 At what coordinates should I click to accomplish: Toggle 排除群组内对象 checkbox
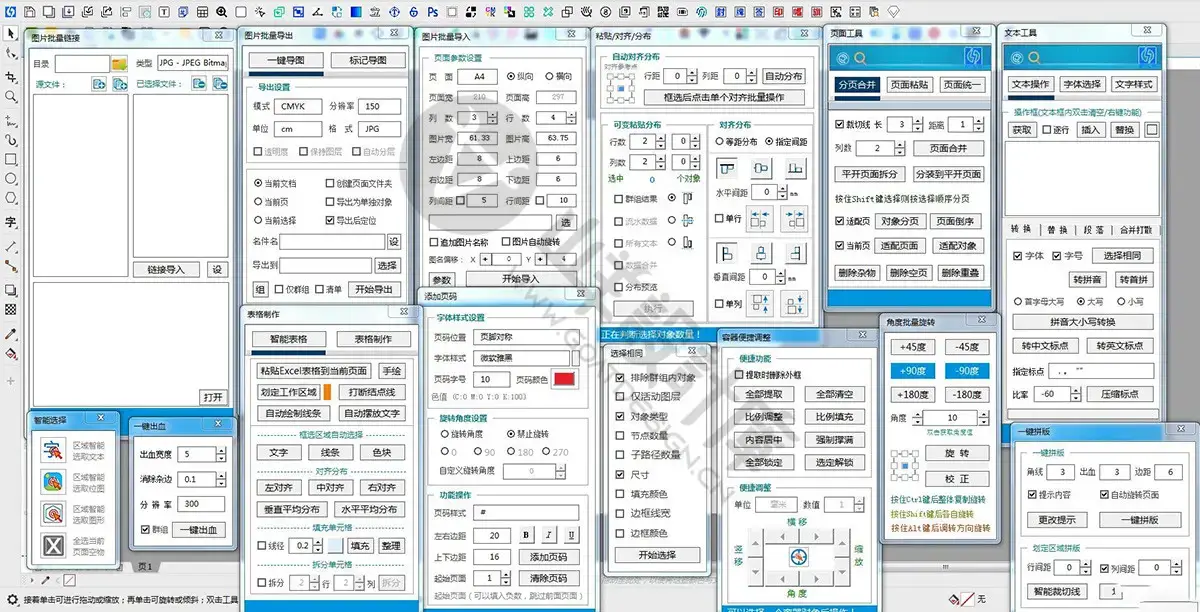(620, 377)
